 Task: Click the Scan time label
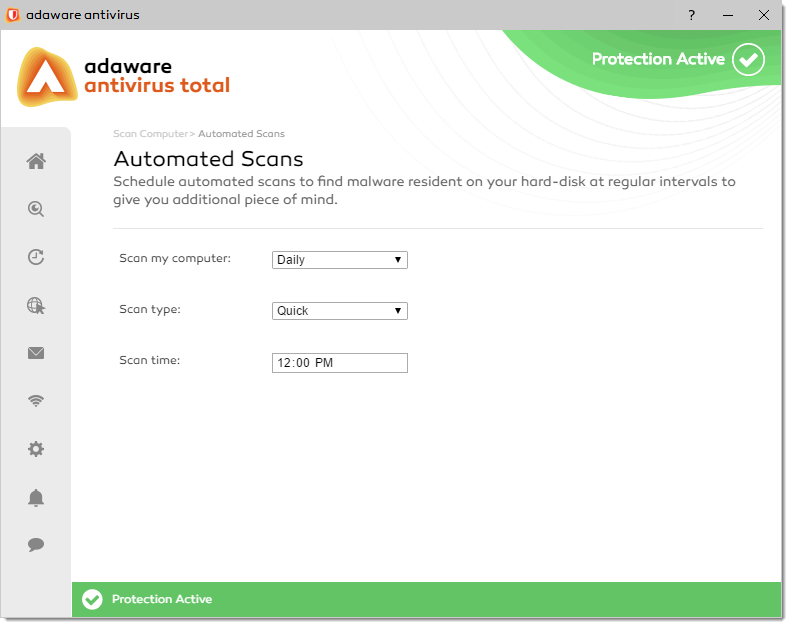click(150, 360)
